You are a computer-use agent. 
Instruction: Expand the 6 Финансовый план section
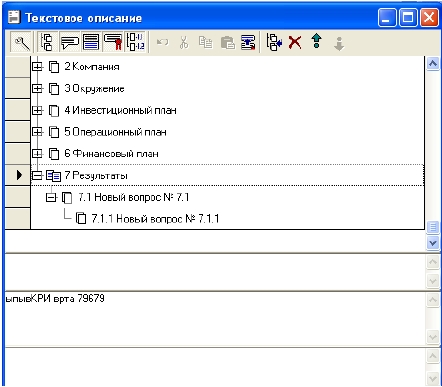pos(37,154)
